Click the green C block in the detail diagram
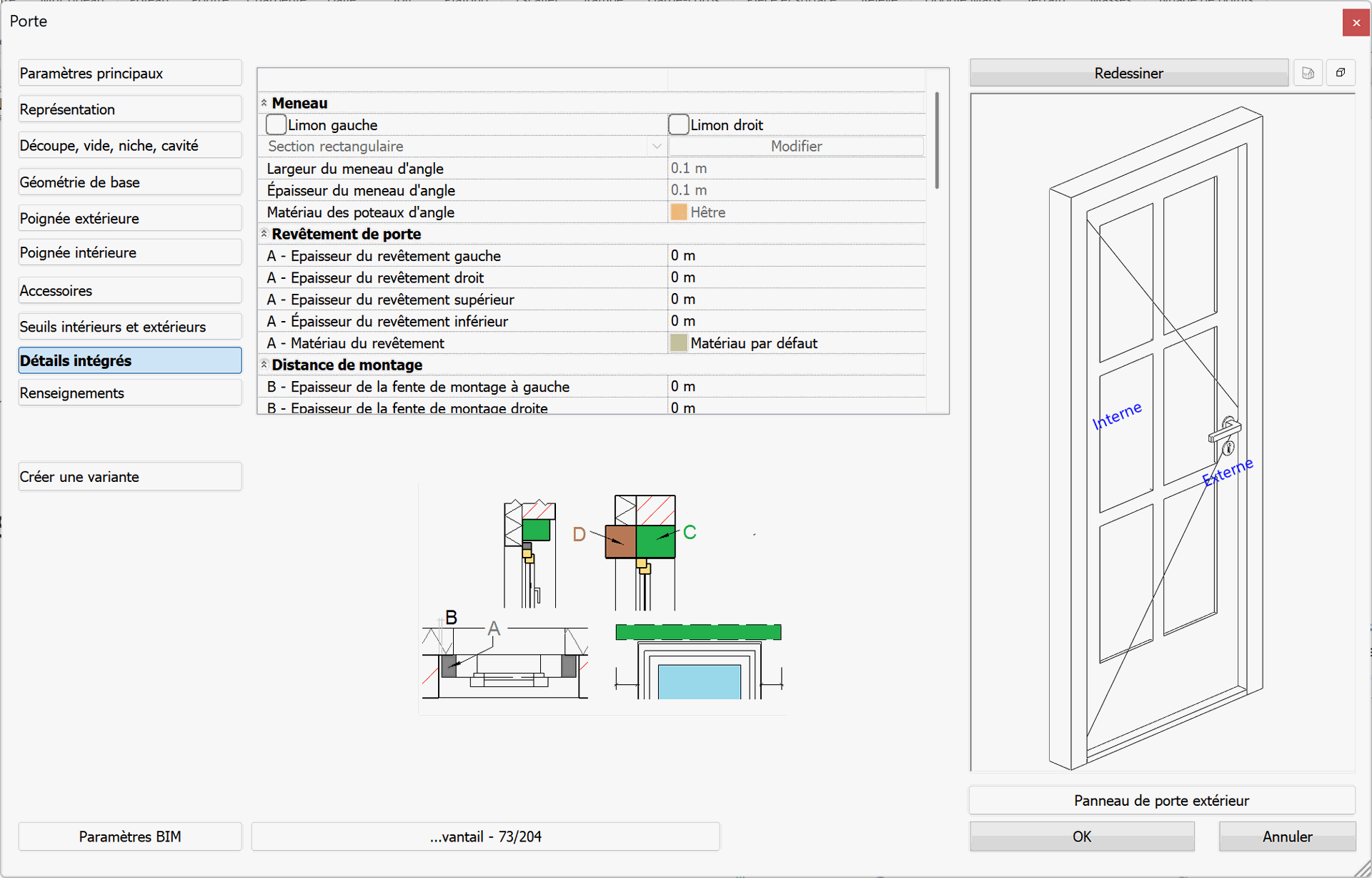The width and height of the screenshot is (1372, 878). 656,541
